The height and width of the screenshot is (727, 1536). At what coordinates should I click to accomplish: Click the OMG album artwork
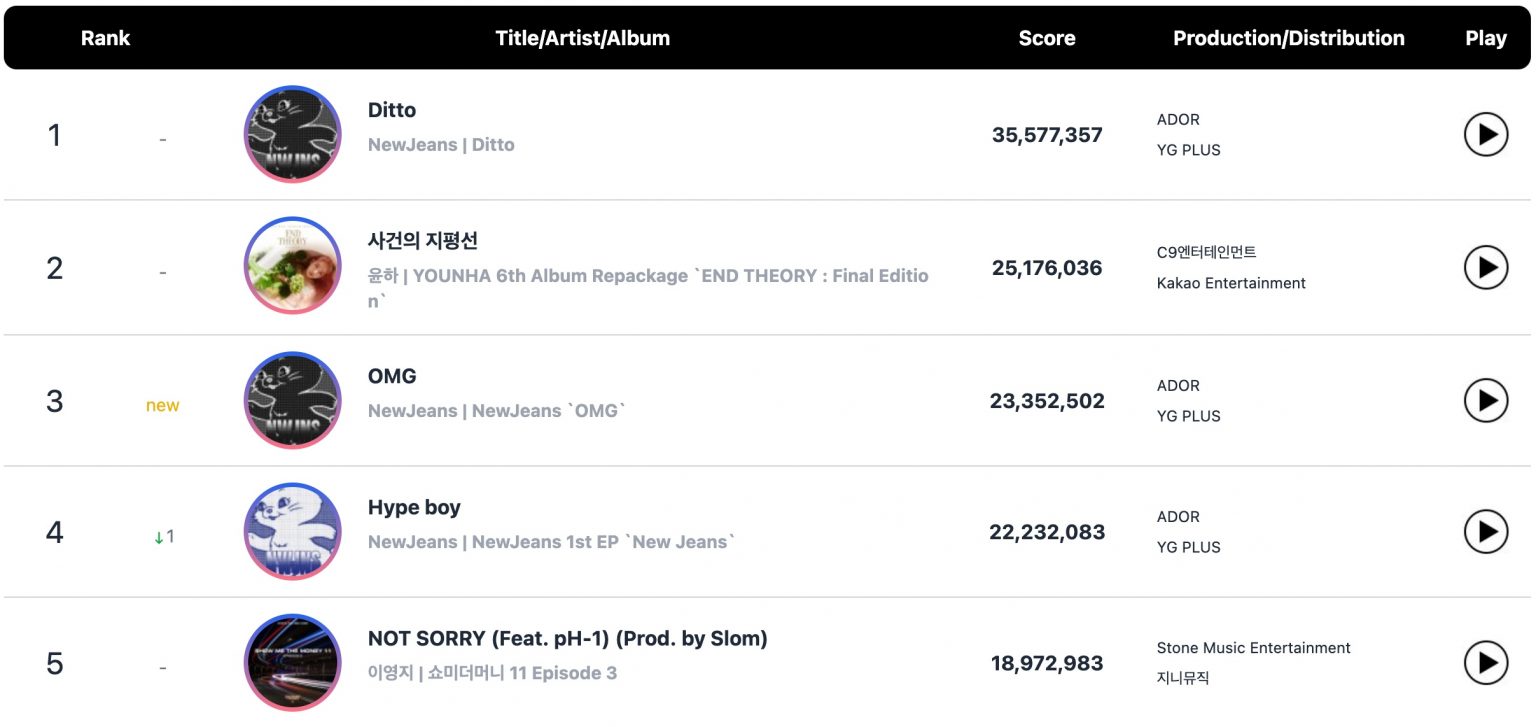coord(292,400)
